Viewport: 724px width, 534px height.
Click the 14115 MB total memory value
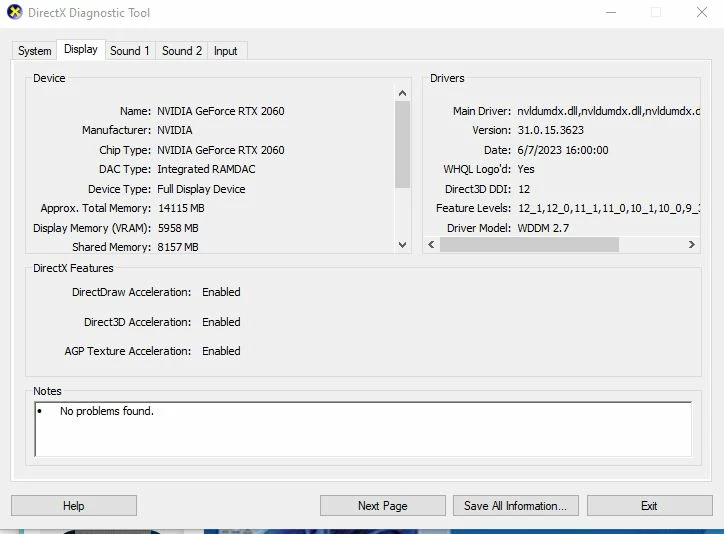(x=181, y=208)
